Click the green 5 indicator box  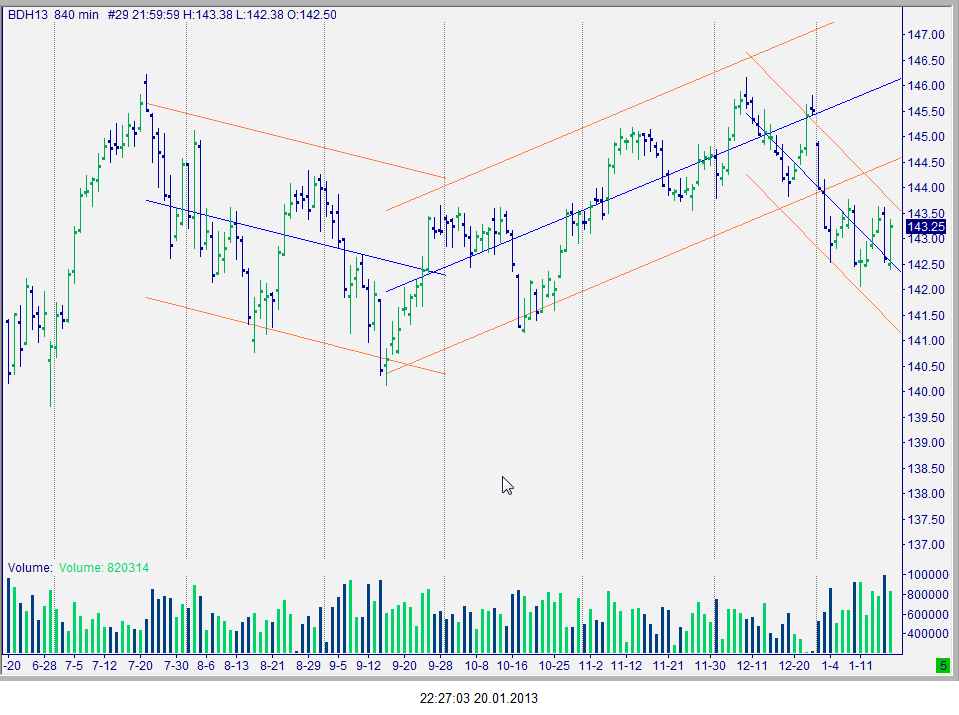point(942,665)
